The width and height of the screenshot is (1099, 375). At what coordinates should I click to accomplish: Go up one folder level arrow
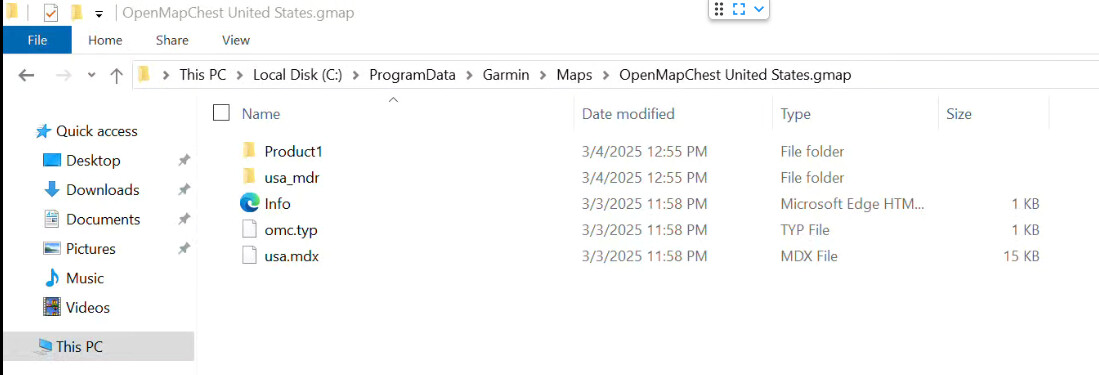[x=117, y=75]
